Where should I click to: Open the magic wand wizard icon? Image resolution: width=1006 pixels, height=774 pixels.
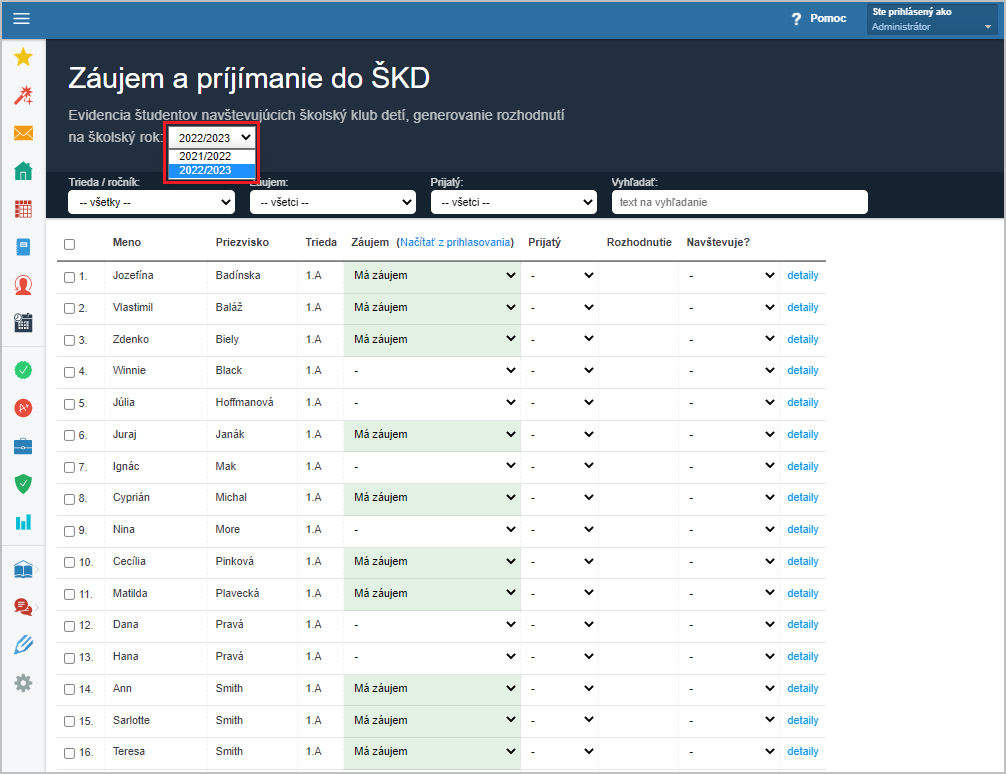[23, 95]
